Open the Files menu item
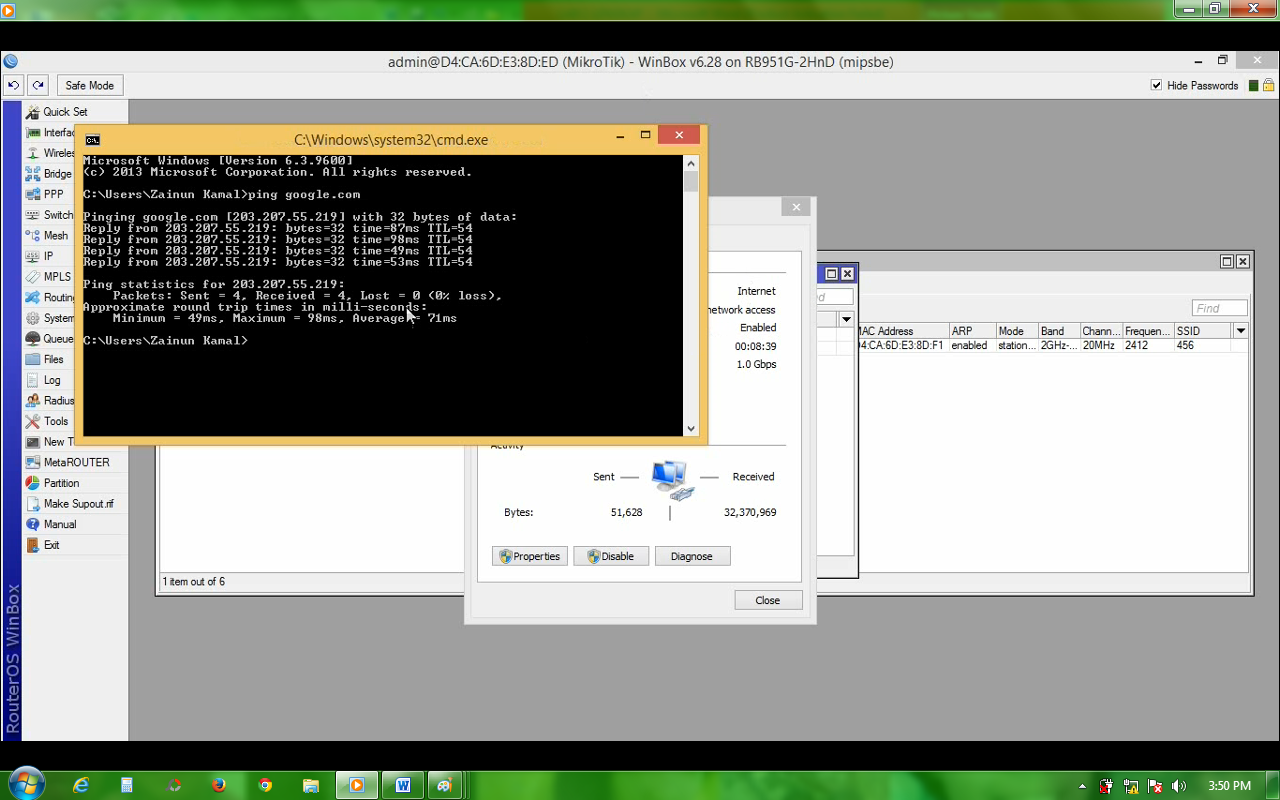The height and width of the screenshot is (800, 1280). (x=53, y=359)
